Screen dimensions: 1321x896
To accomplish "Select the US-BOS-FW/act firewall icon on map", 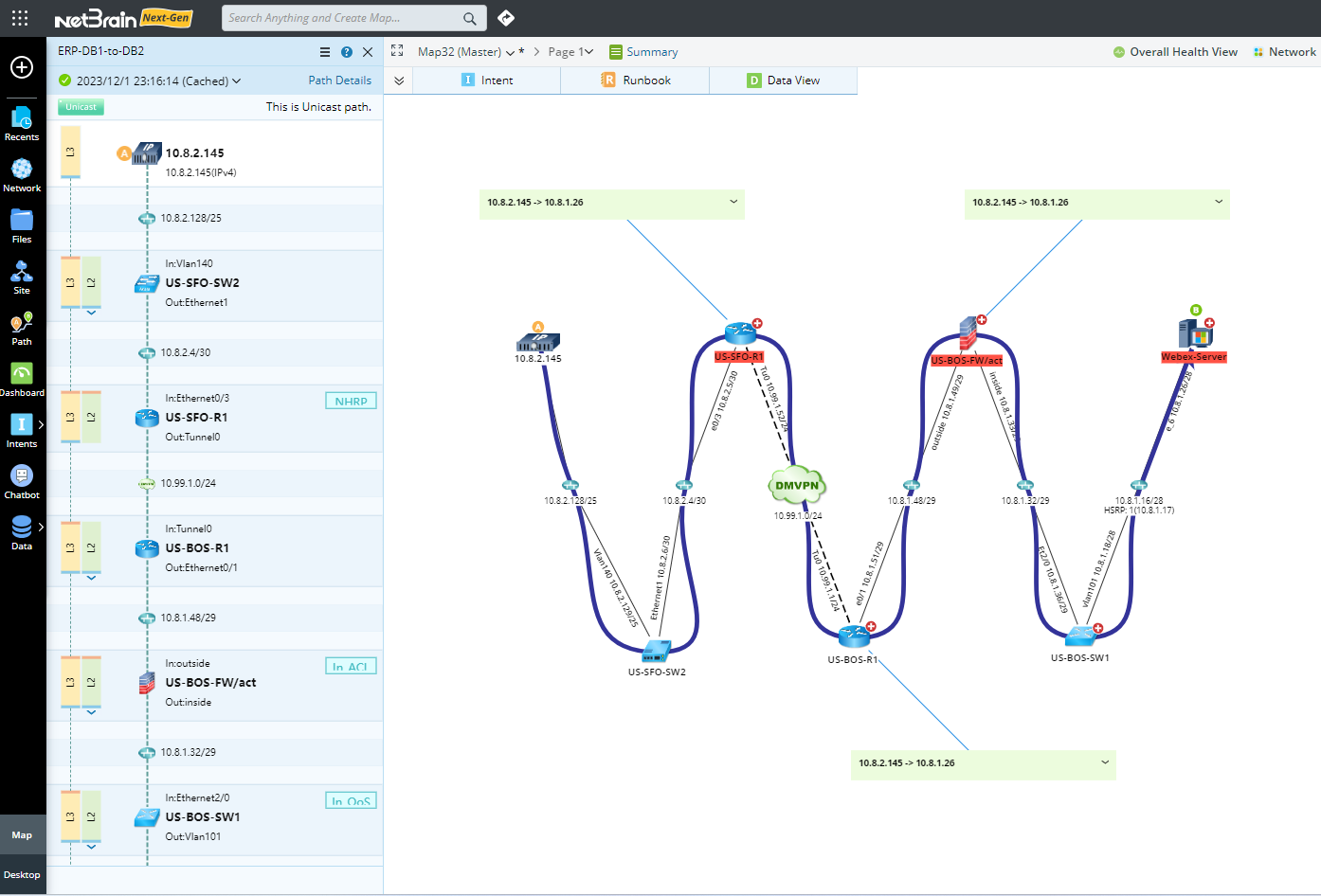I will pyautogui.click(x=968, y=333).
